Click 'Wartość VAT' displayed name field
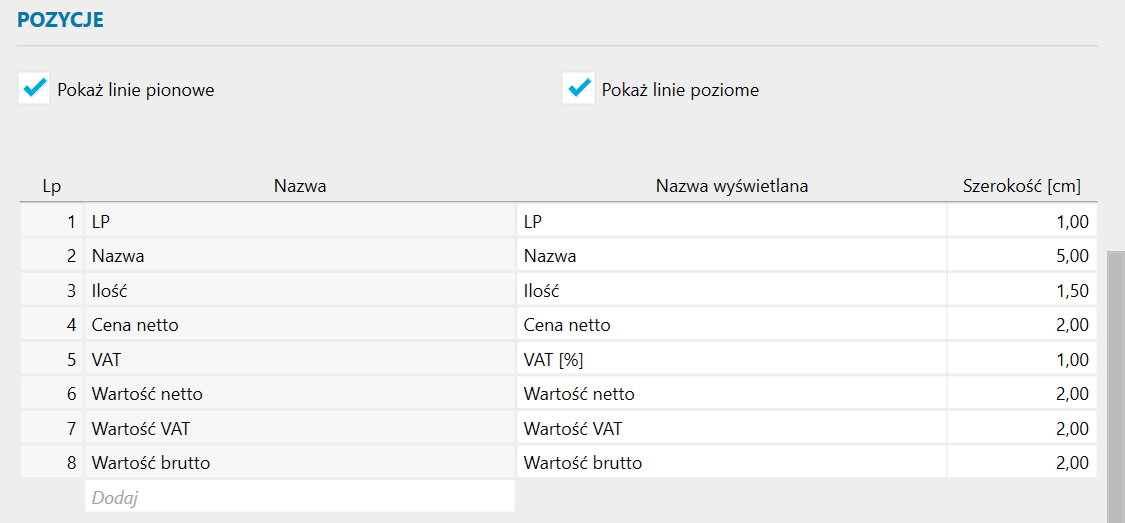The image size is (1125, 523). [730, 429]
